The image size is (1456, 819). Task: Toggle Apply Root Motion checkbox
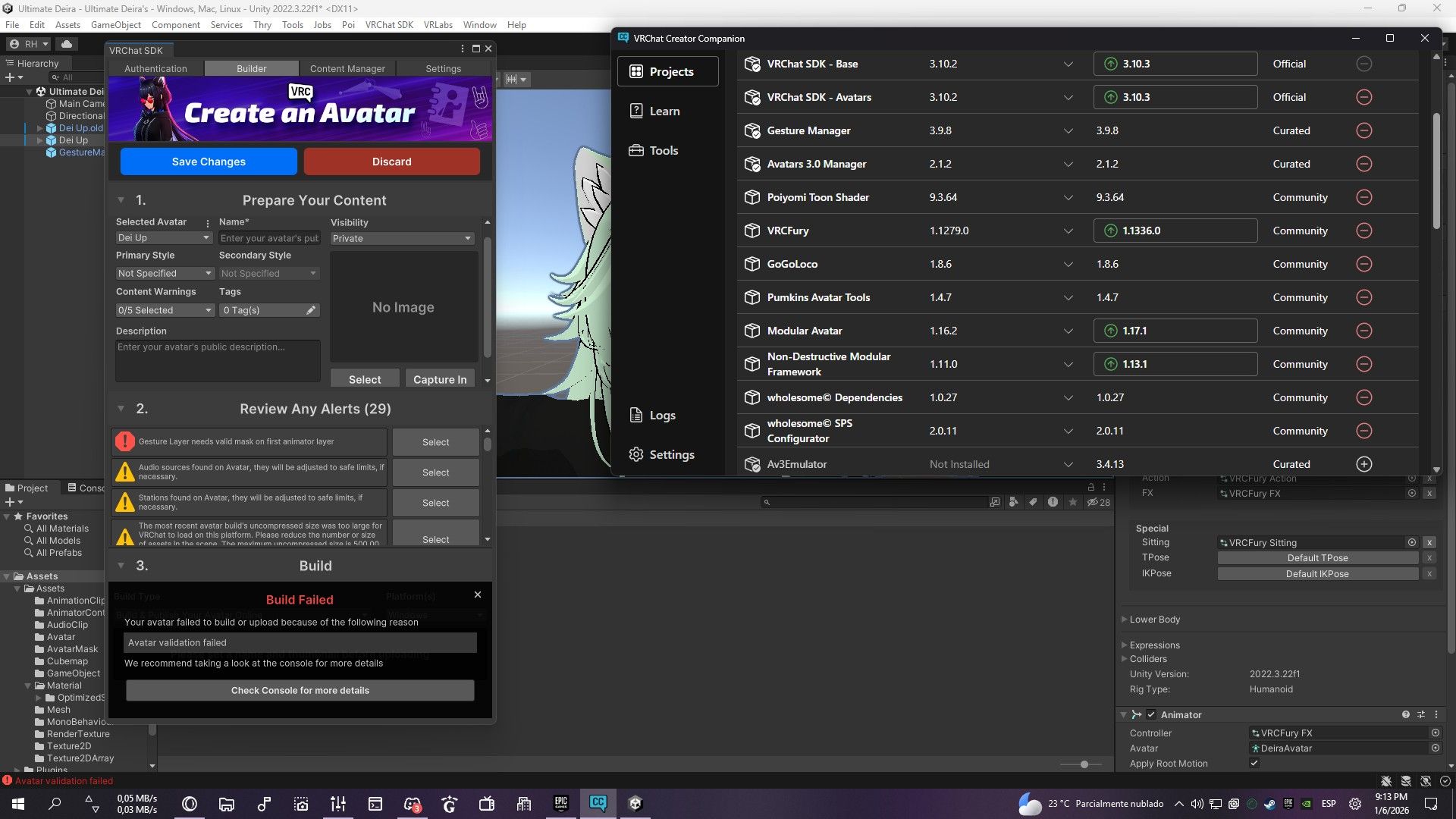1254,764
